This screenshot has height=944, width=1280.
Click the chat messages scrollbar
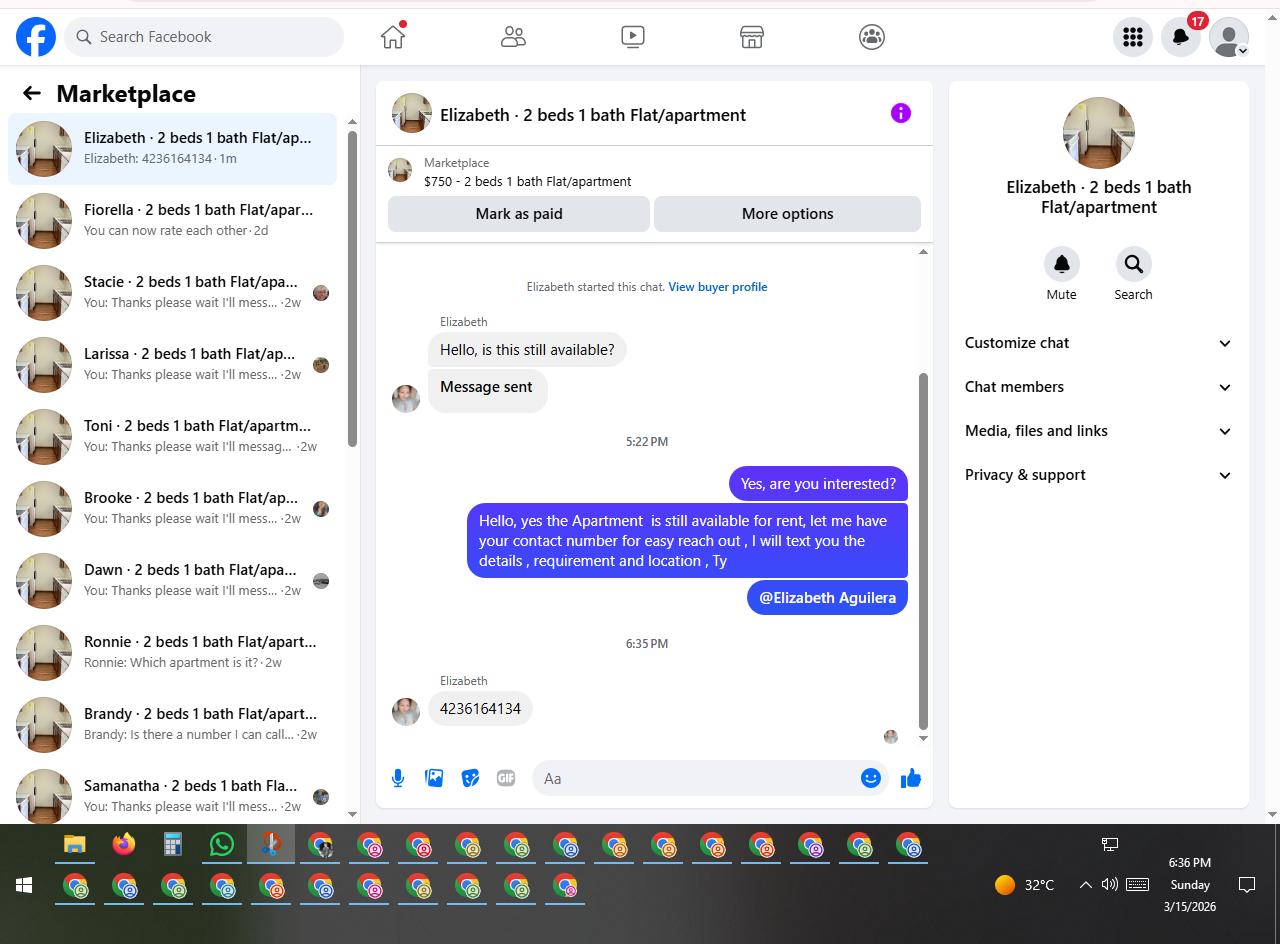pos(923,550)
